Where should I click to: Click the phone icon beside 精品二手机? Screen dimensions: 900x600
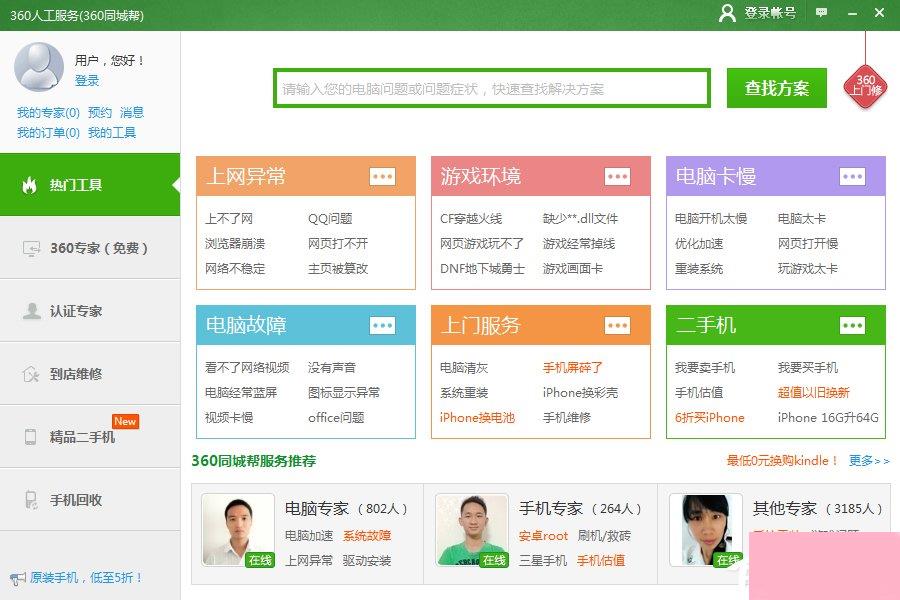coord(30,437)
